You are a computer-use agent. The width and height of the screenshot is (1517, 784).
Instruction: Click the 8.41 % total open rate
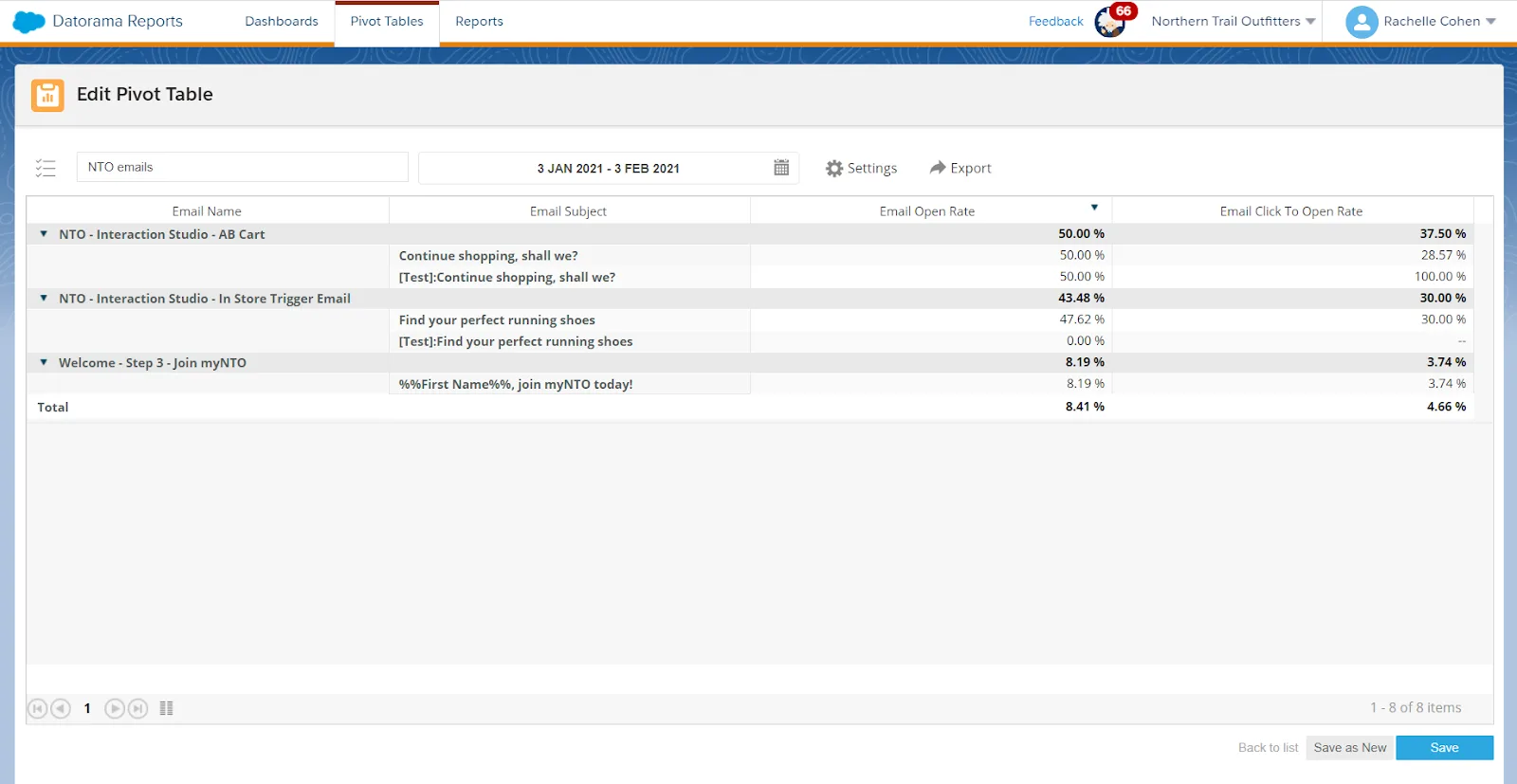pos(1085,407)
